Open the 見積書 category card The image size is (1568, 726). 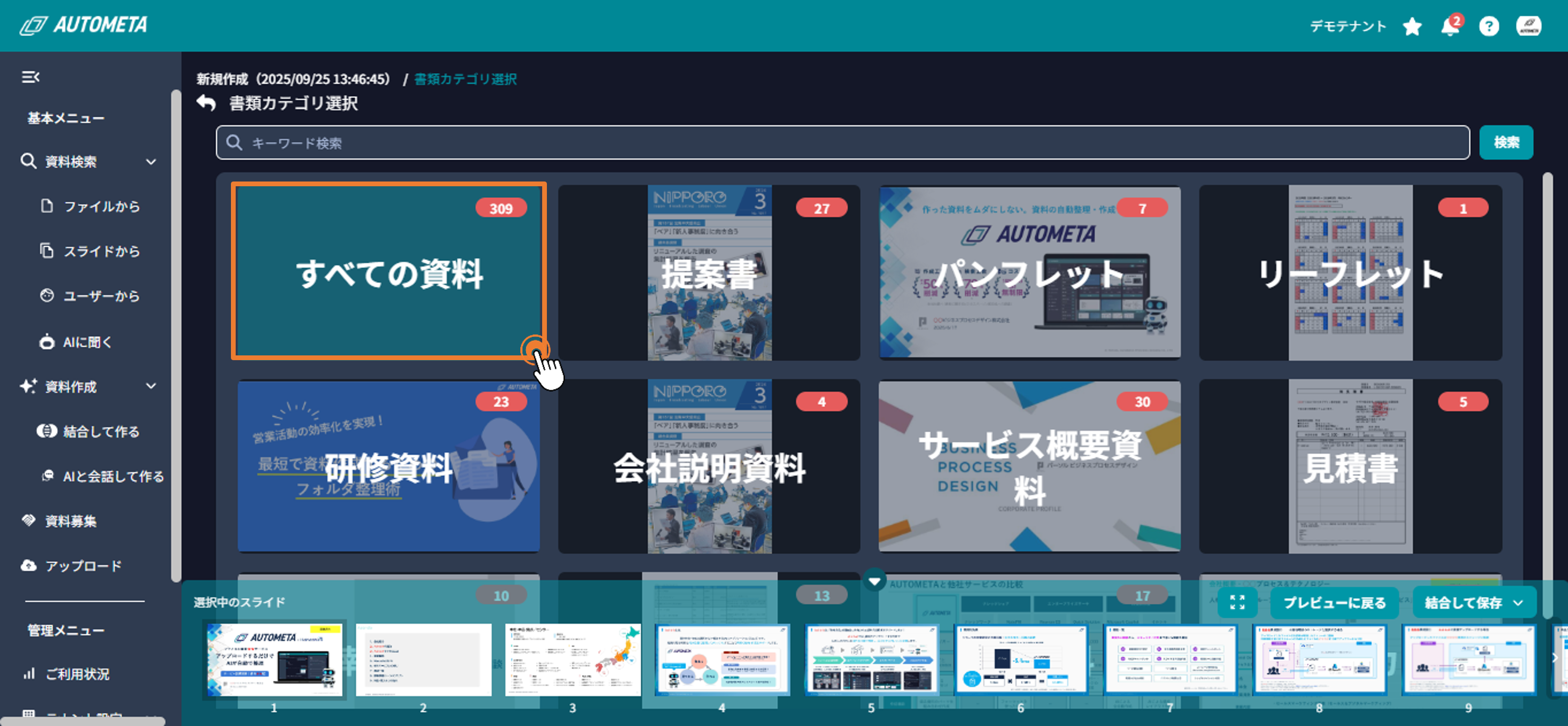tap(1349, 466)
